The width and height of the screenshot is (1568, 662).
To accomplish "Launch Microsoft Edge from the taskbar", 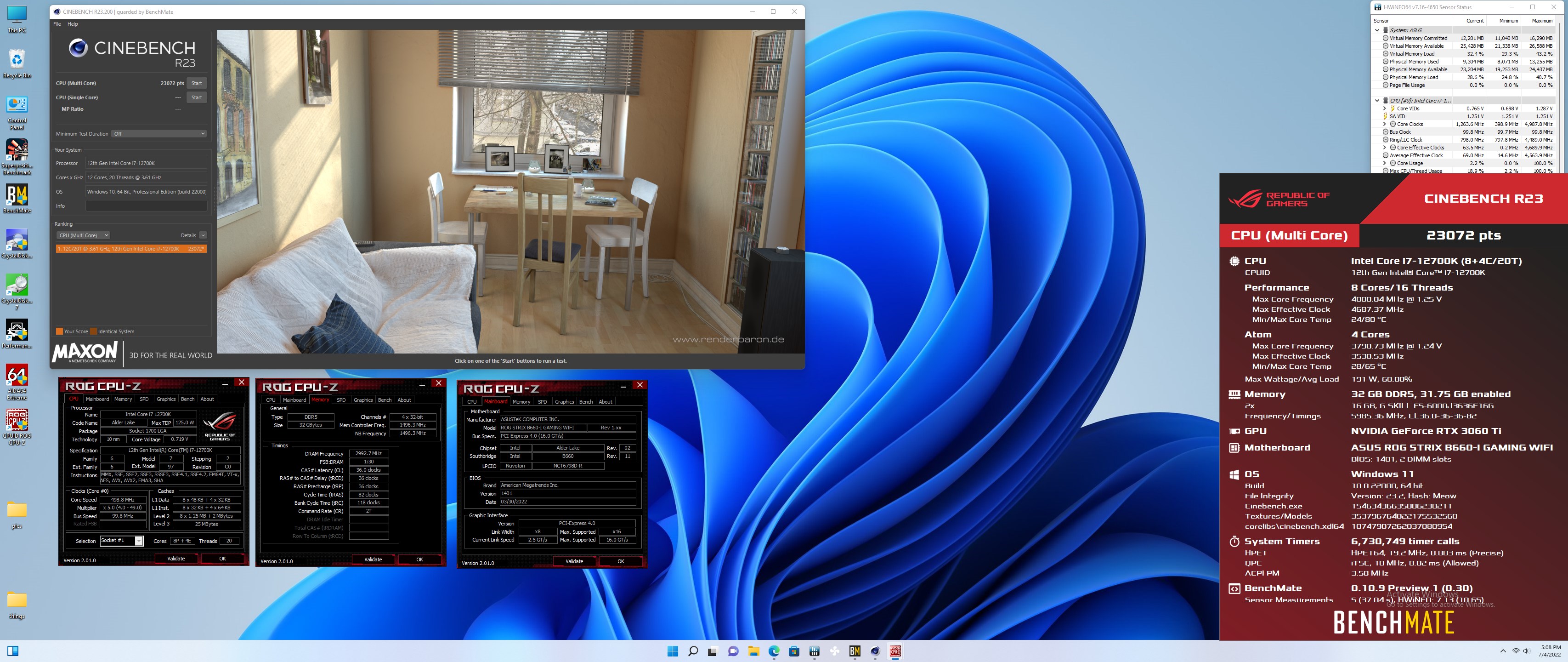I will click(774, 651).
